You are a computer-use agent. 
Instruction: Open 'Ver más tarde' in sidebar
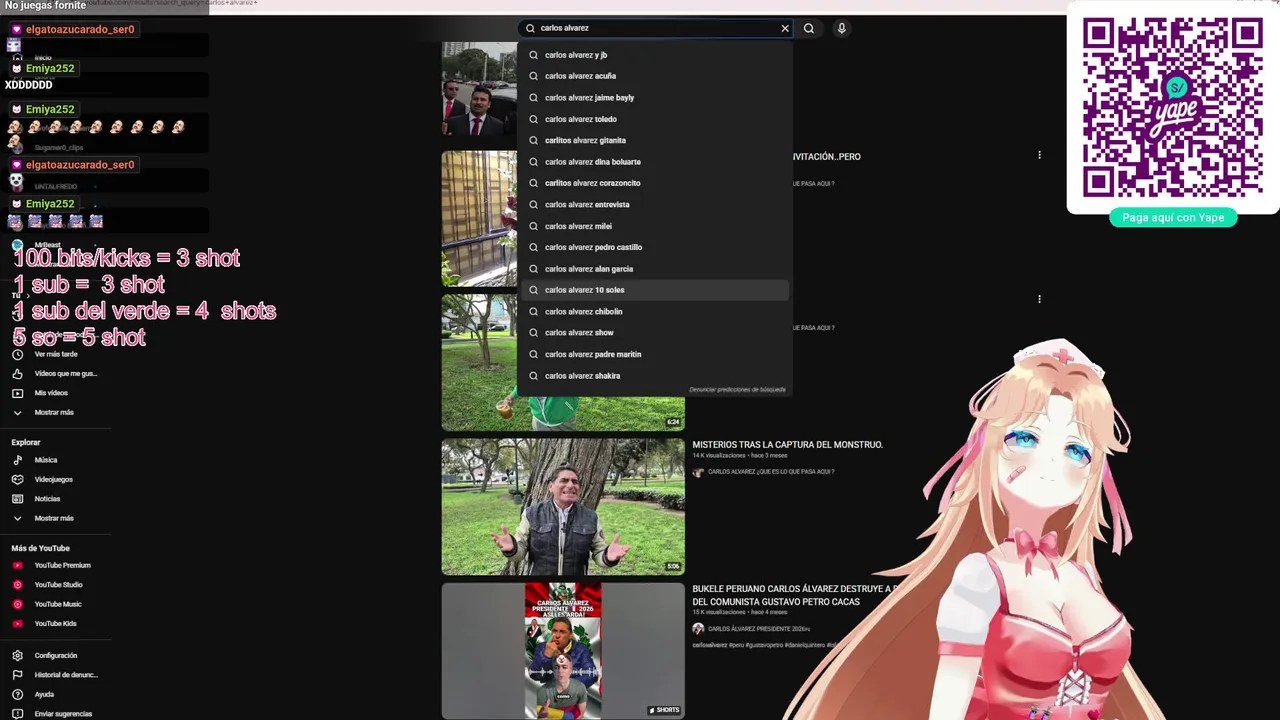pyautogui.click(x=56, y=354)
